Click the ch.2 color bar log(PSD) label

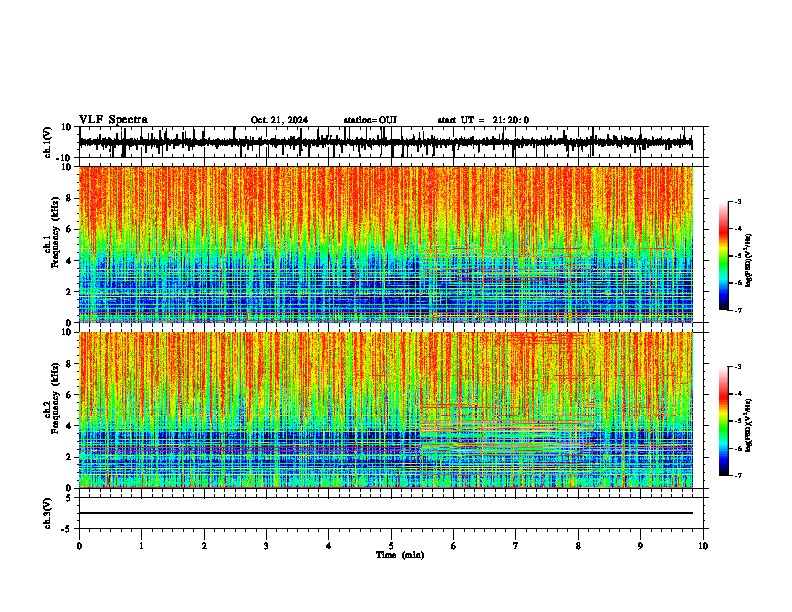[749, 425]
